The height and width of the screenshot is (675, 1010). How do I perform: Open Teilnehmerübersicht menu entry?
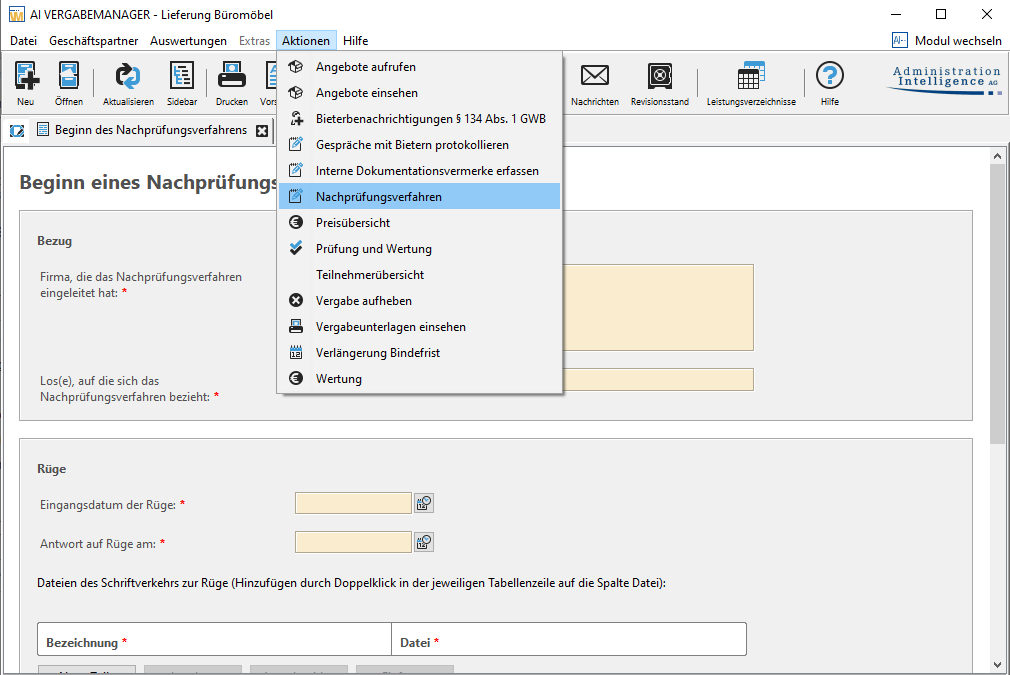[419, 275]
